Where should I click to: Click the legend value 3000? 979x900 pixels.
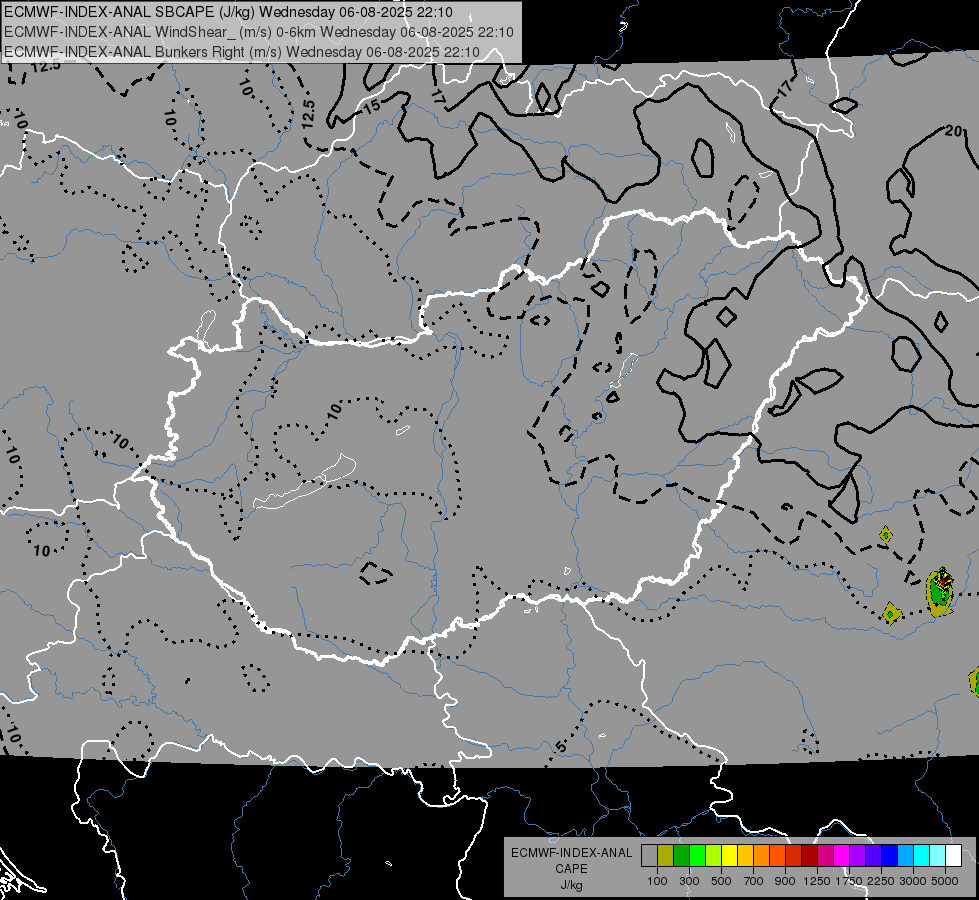pos(913,881)
